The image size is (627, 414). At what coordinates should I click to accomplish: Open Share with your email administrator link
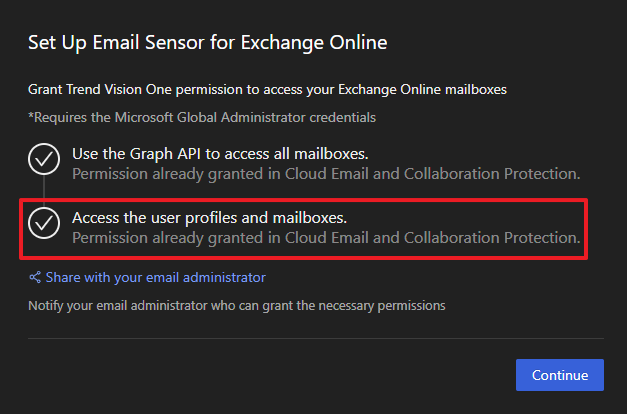coord(155,277)
